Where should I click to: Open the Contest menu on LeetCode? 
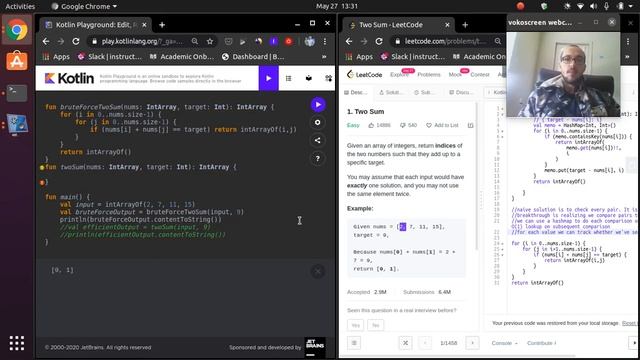pyautogui.click(x=480, y=74)
